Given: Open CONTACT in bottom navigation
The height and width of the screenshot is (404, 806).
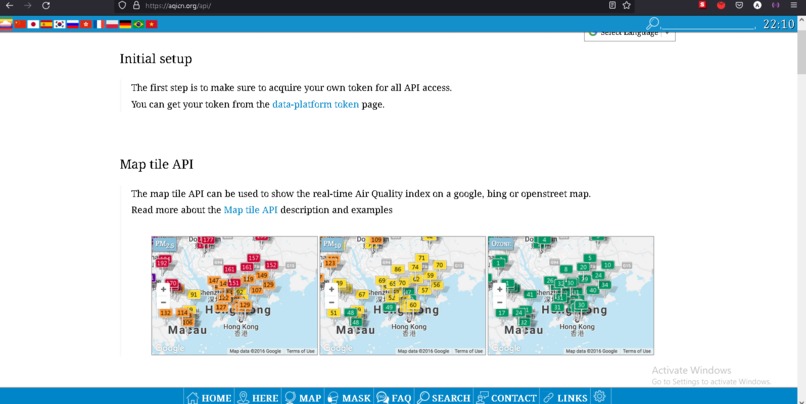Looking at the screenshot, I should tap(507, 398).
